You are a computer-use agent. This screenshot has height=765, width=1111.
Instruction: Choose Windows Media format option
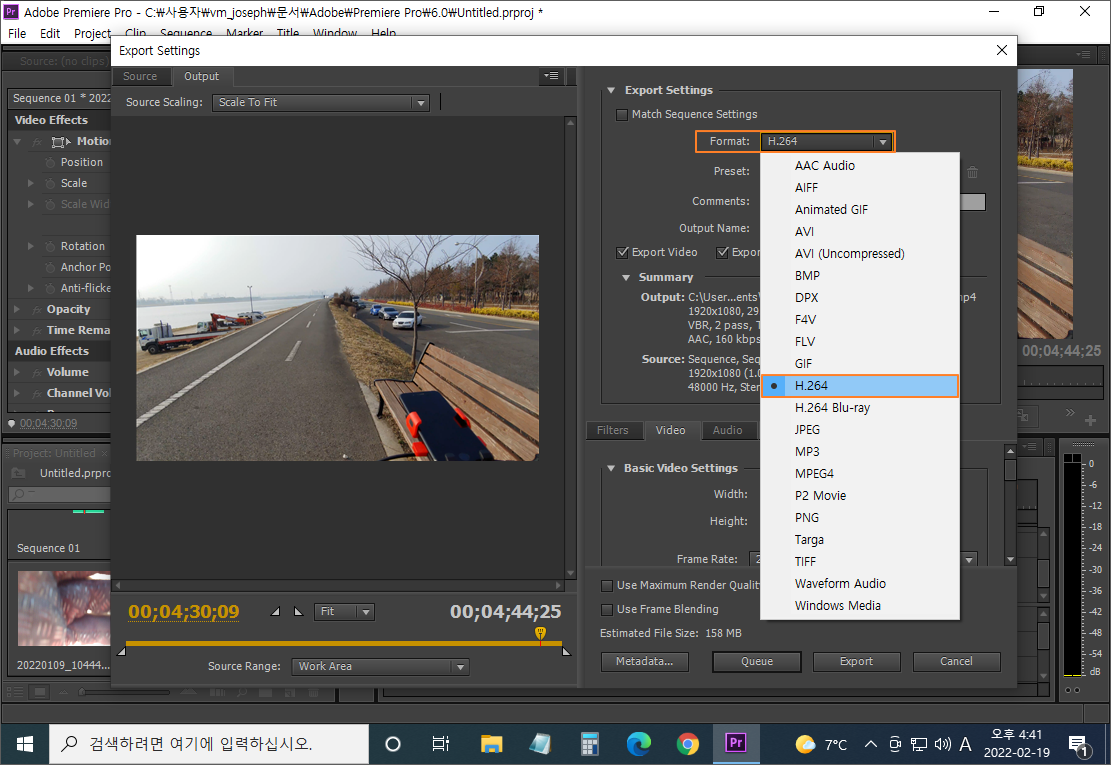pyautogui.click(x=860, y=606)
